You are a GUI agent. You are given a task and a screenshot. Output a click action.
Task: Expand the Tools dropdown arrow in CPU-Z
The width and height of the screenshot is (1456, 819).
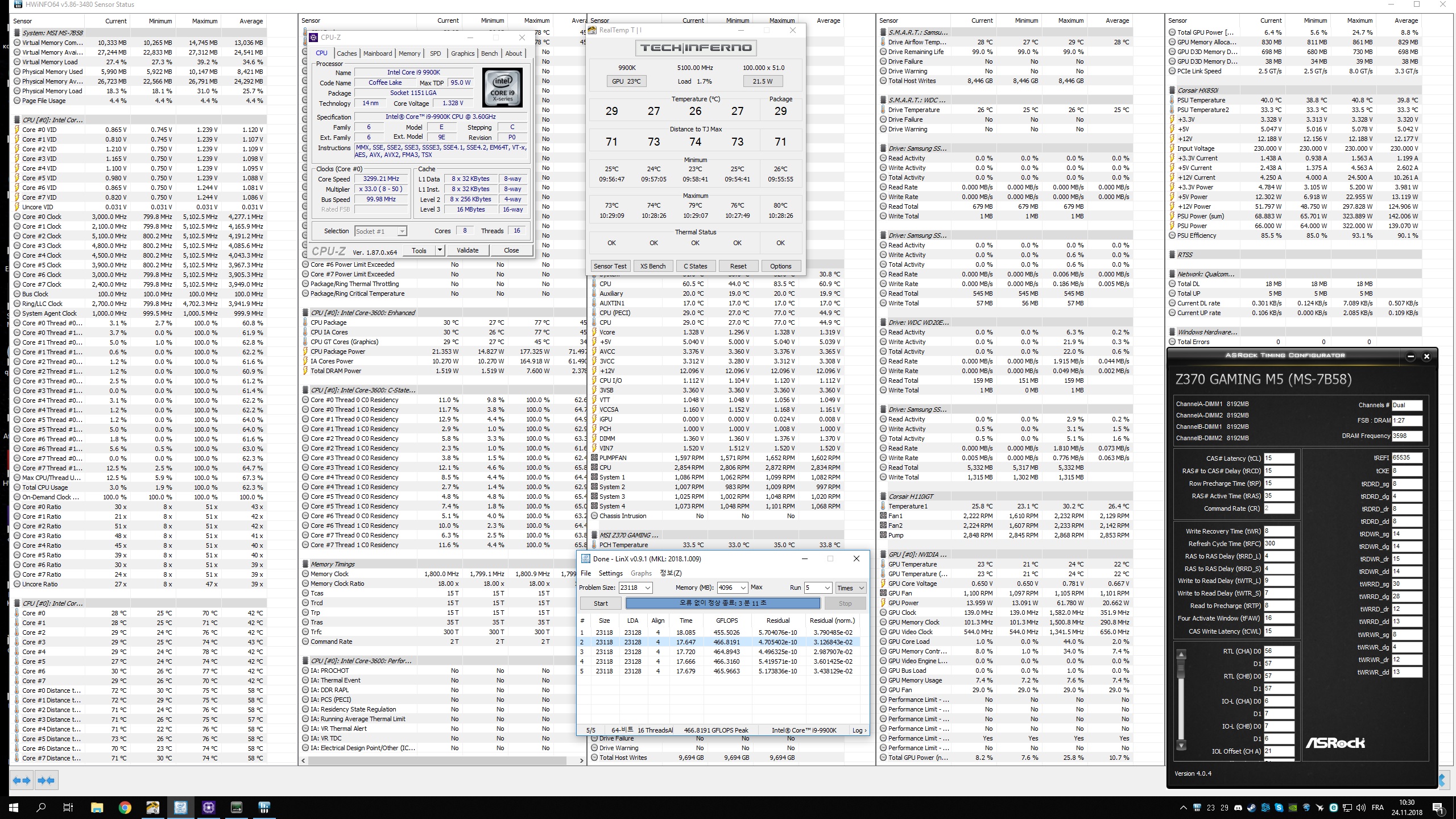click(x=439, y=250)
